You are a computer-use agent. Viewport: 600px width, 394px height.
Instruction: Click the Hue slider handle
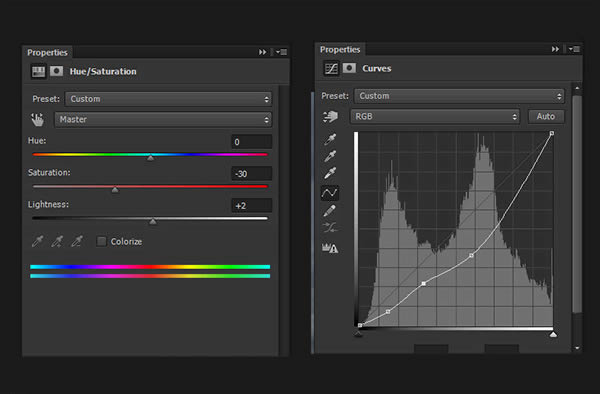point(150,158)
